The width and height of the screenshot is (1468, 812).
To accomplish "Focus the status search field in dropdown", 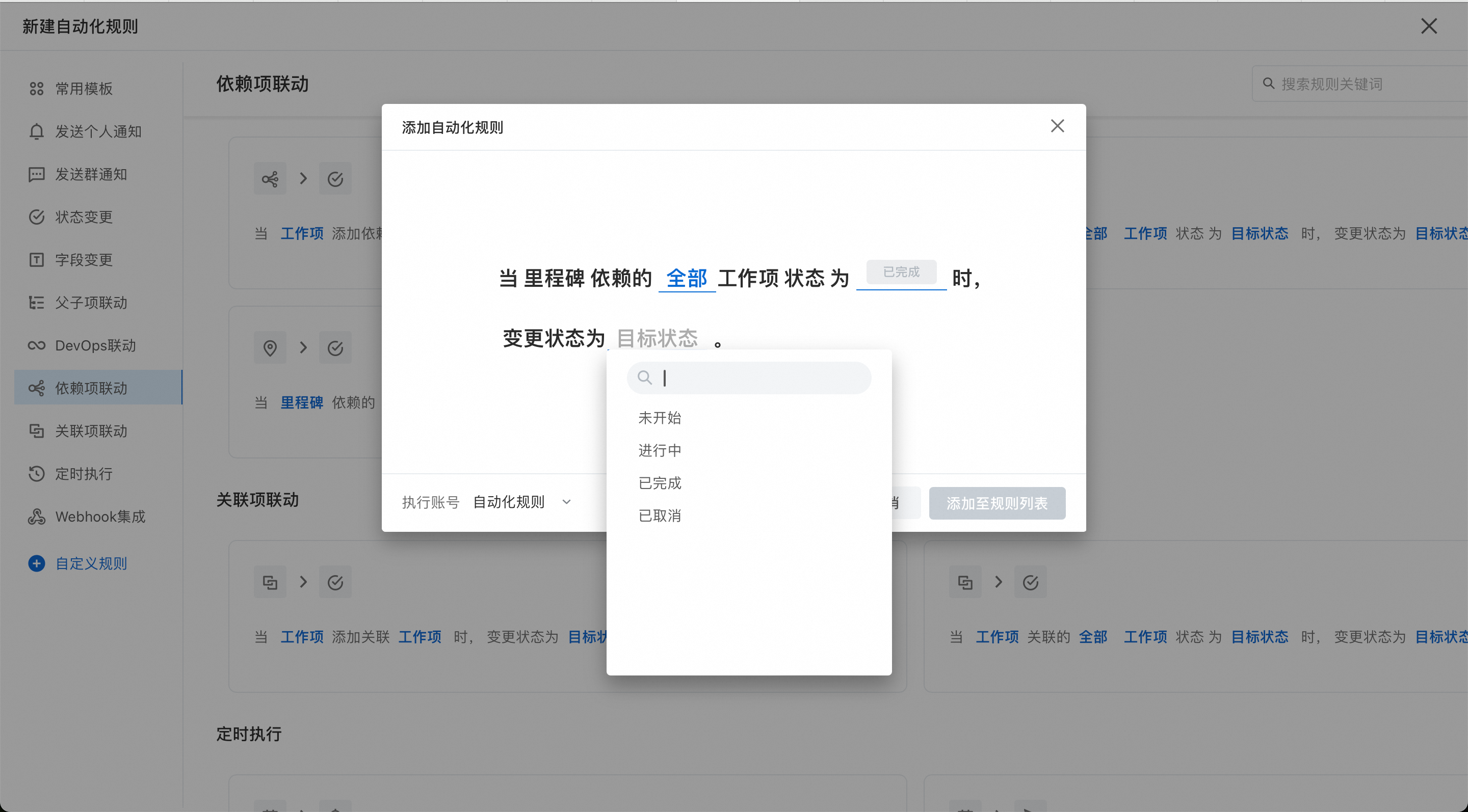I will (749, 377).
